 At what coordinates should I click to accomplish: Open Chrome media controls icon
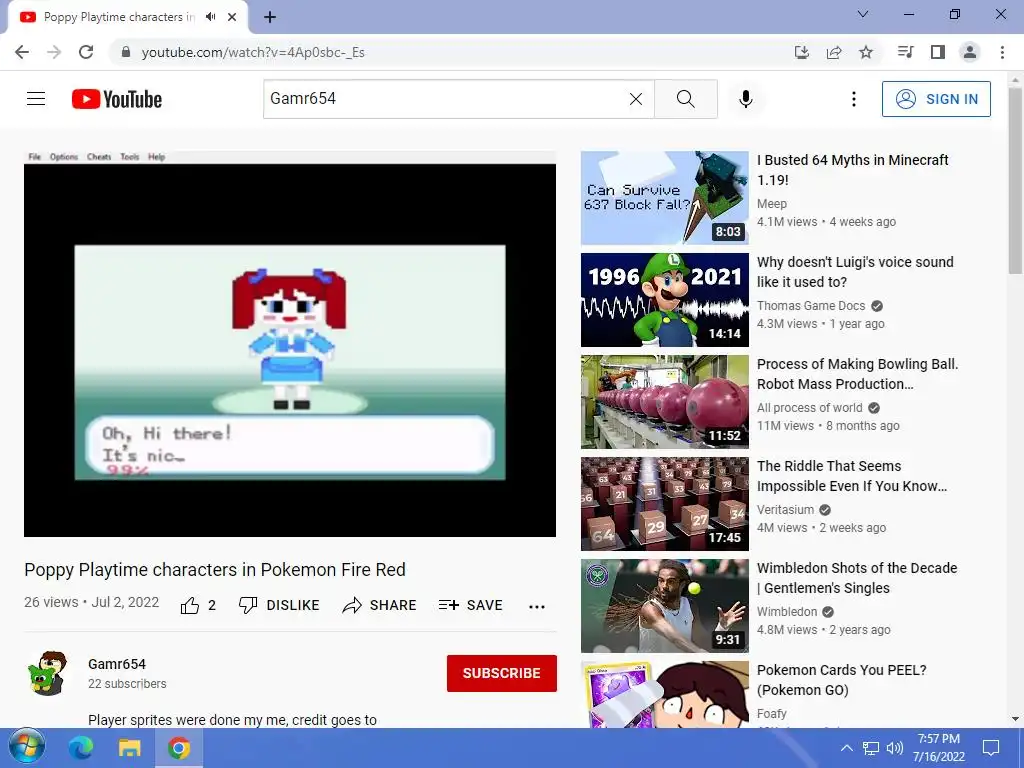(x=905, y=52)
